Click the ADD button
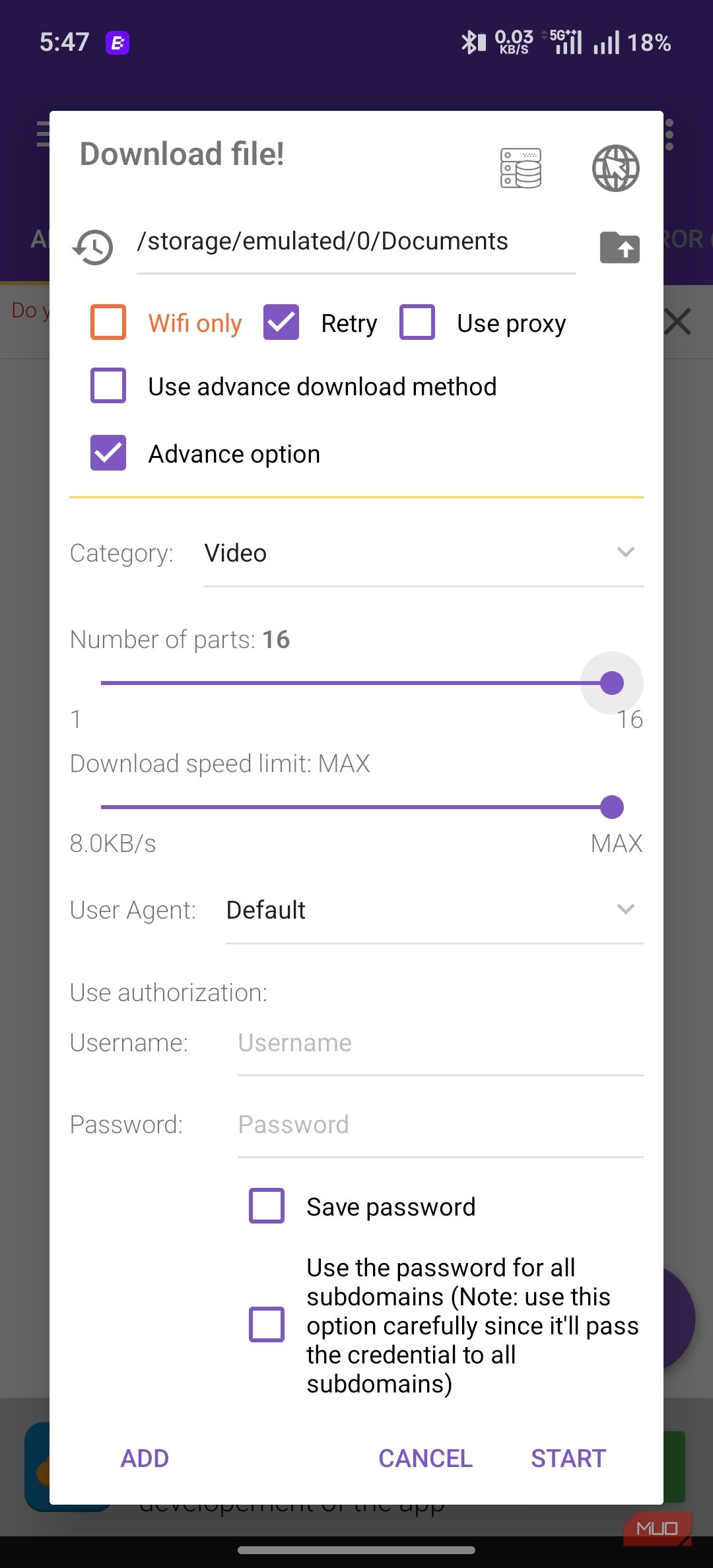The height and width of the screenshot is (1568, 713). [x=145, y=1458]
